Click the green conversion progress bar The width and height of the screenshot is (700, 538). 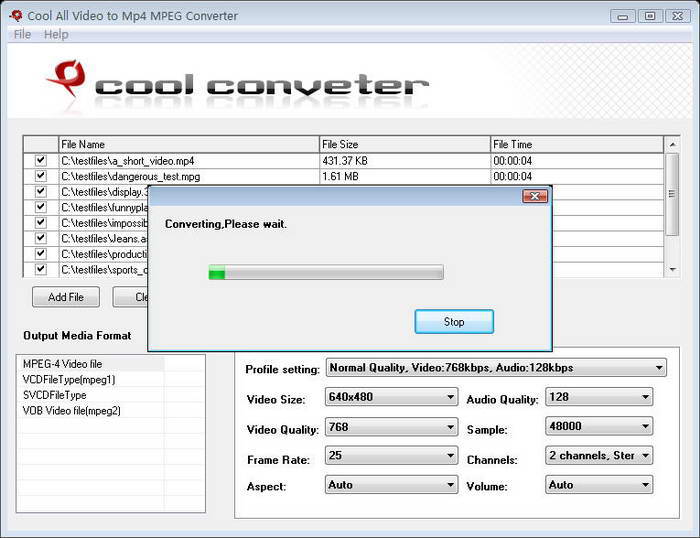click(x=326, y=272)
